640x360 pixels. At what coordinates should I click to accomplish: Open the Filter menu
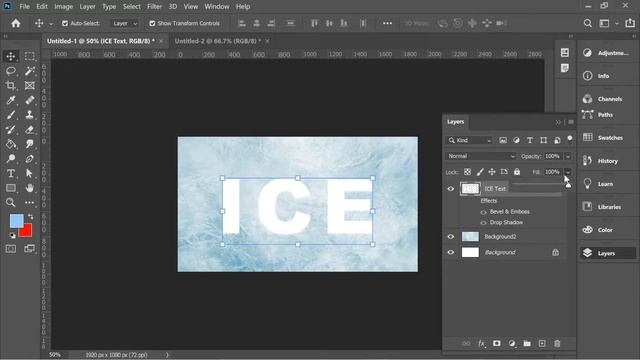pos(154,7)
